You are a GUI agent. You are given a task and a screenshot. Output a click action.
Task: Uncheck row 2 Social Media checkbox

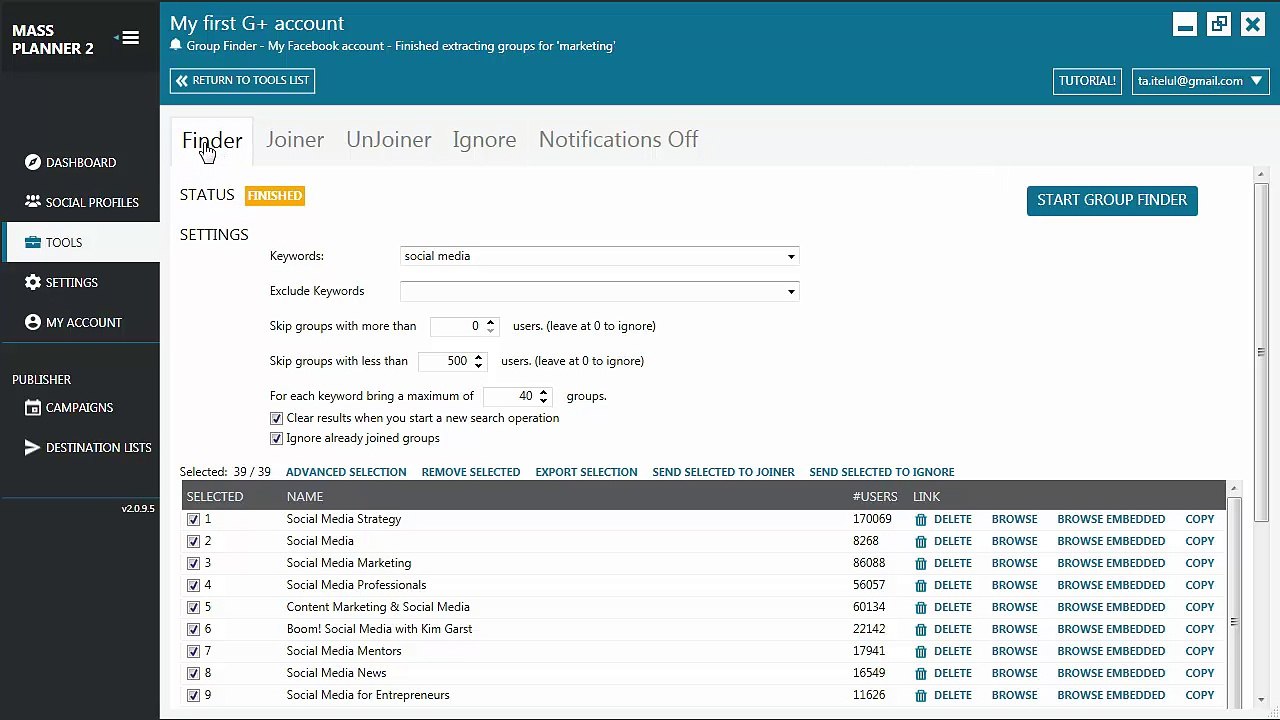[193, 541]
